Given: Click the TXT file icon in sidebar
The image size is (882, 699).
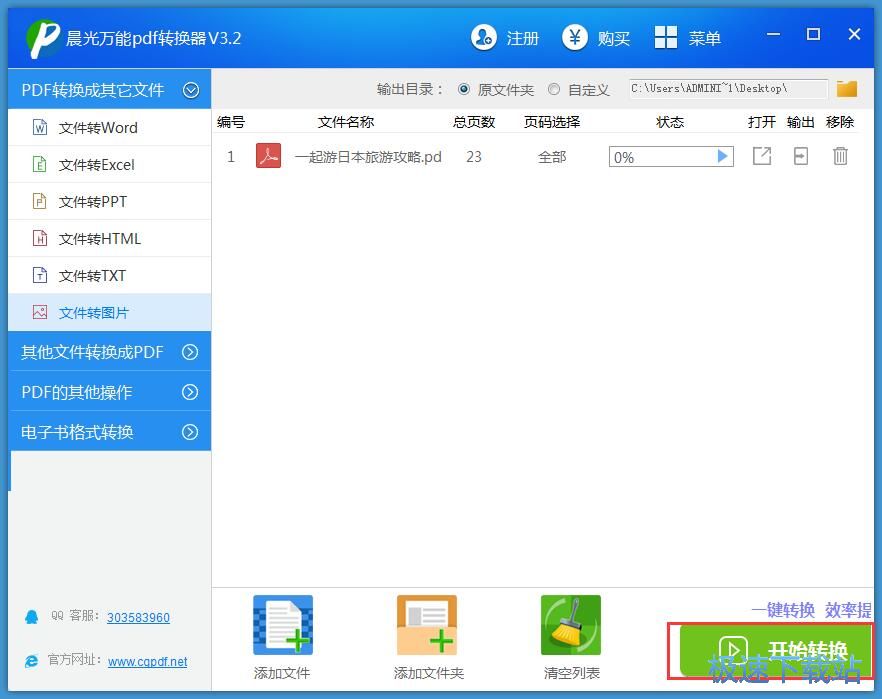Looking at the screenshot, I should pyautogui.click(x=40, y=275).
